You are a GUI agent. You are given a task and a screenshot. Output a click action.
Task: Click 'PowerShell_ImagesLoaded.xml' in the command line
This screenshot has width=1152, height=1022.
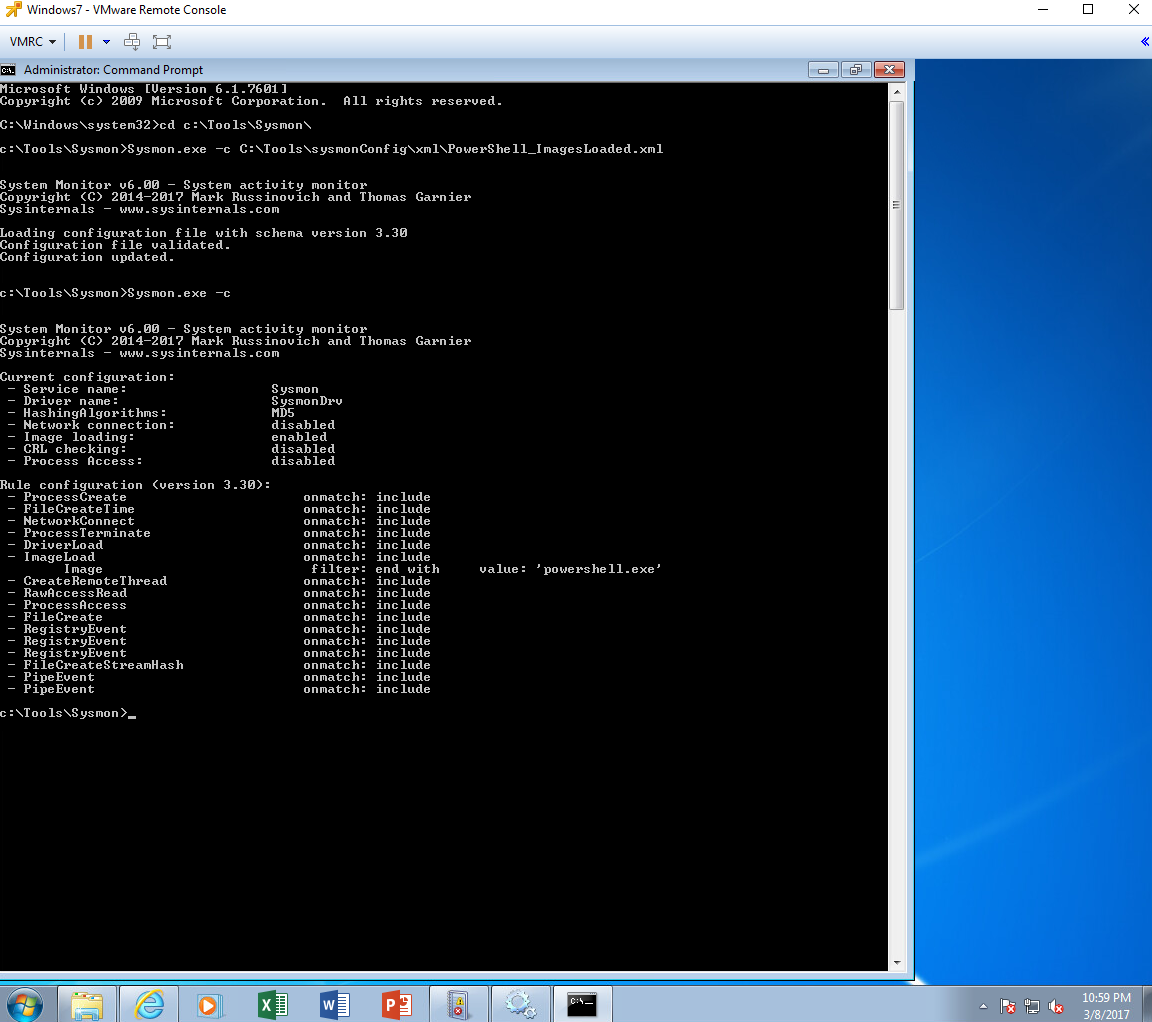pyautogui.click(x=555, y=148)
